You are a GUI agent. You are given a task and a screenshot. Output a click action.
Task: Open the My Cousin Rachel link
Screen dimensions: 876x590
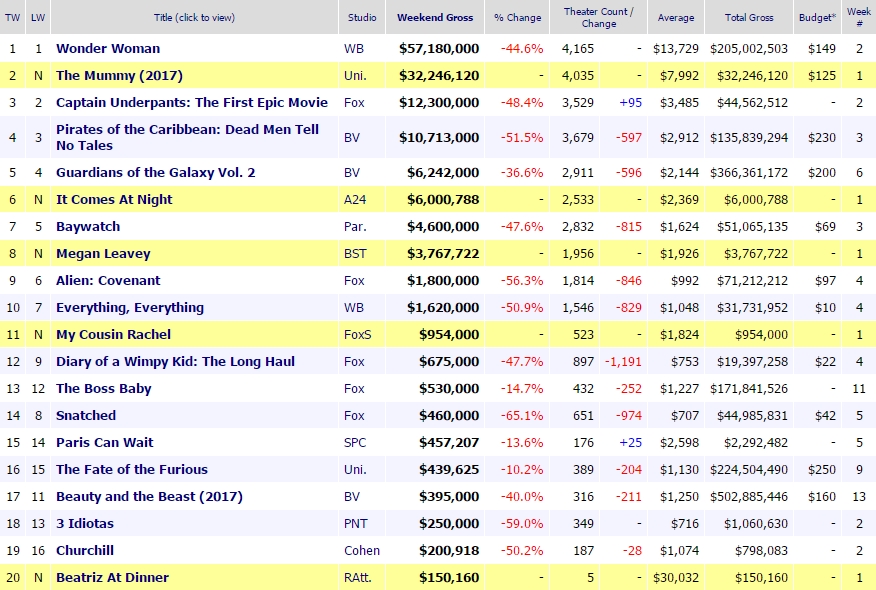click(x=113, y=335)
